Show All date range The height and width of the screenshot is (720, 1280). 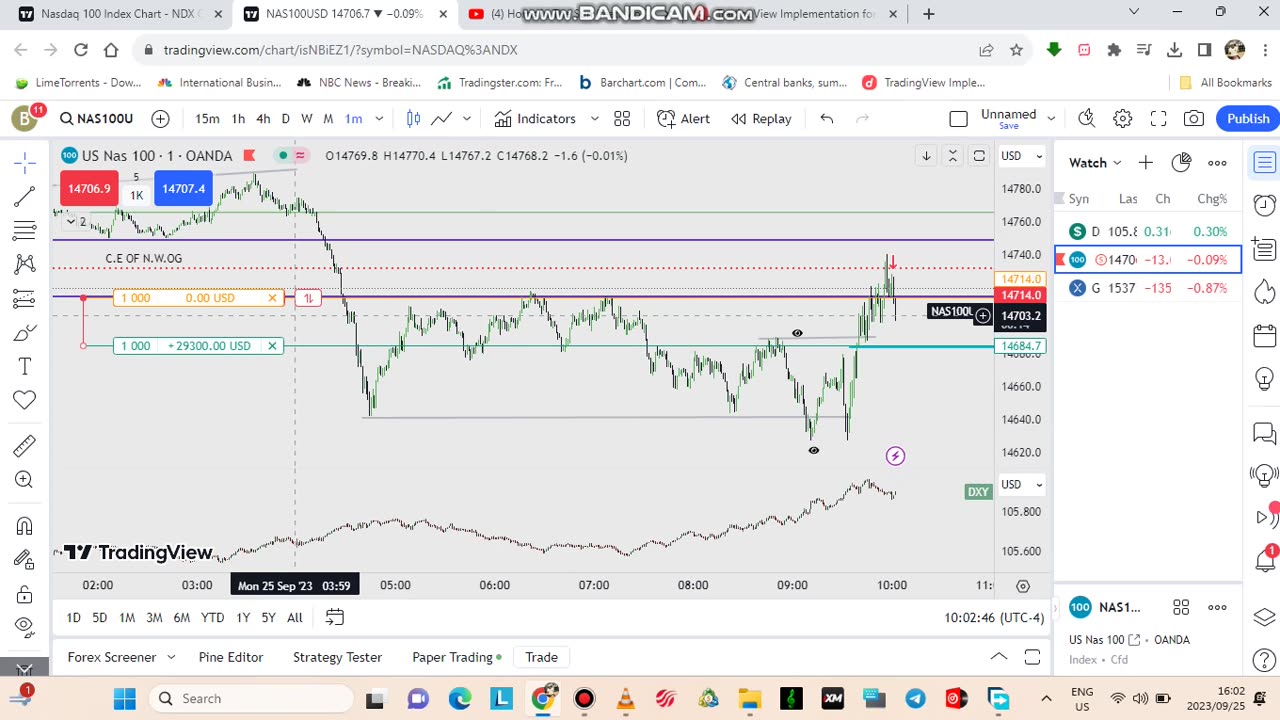tap(294, 617)
